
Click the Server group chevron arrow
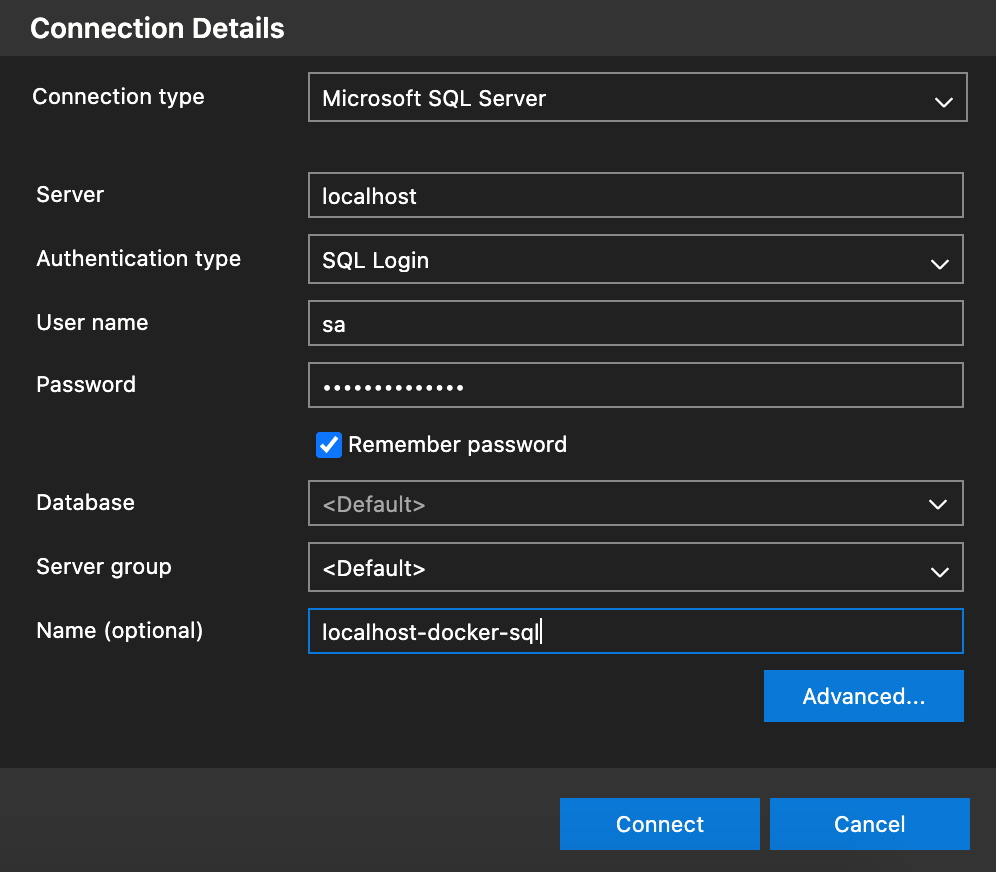pos(939,572)
